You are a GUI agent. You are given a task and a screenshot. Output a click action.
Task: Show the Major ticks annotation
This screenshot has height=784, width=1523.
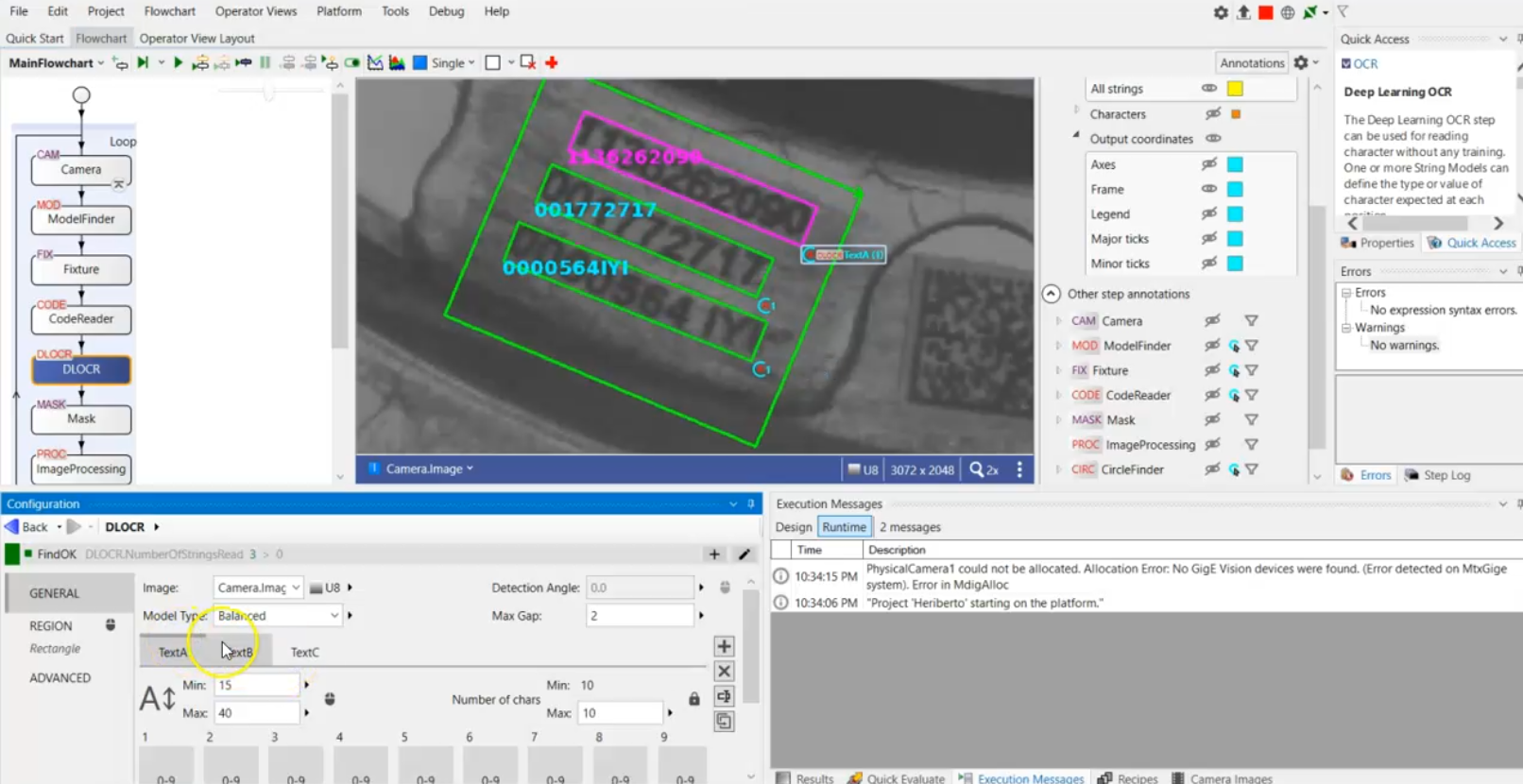tap(1209, 239)
